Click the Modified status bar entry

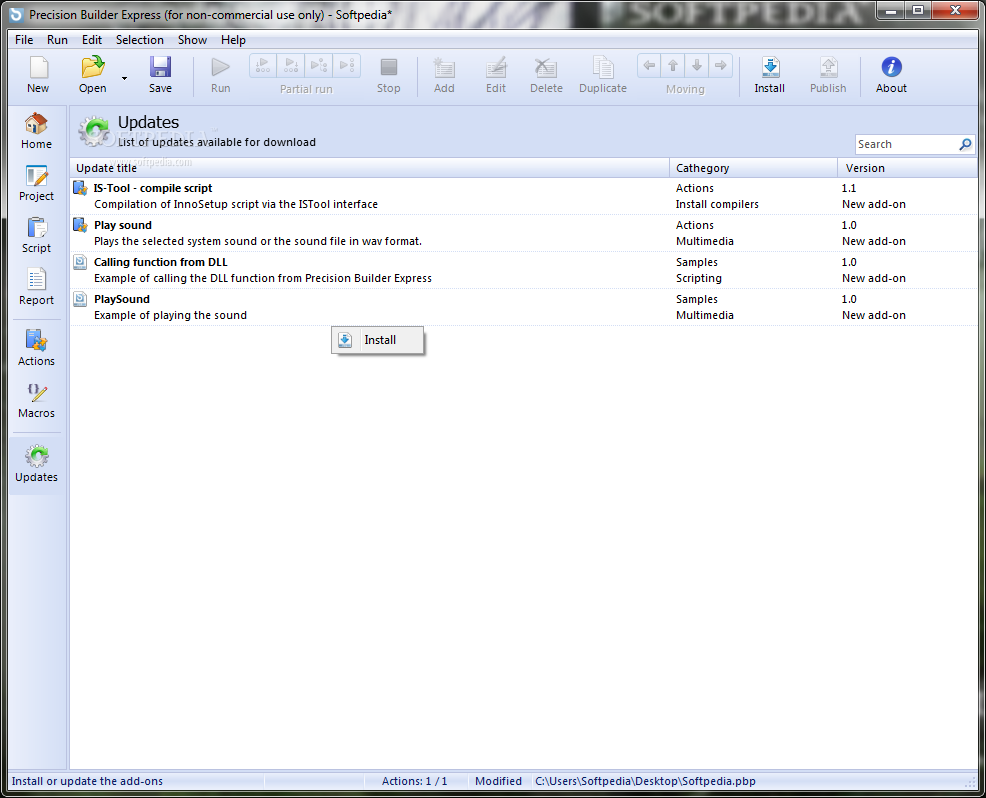[x=498, y=781]
